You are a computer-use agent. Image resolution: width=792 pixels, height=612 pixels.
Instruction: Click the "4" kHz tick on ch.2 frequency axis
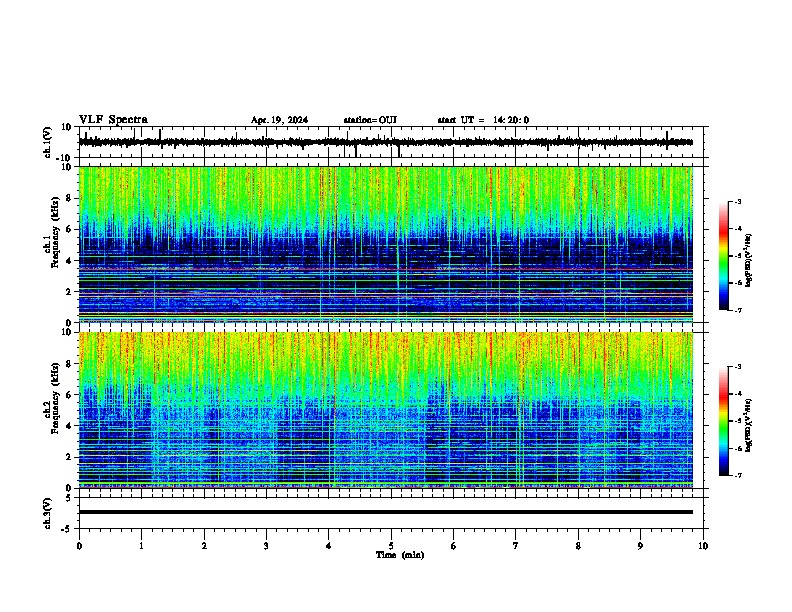click(x=70, y=426)
